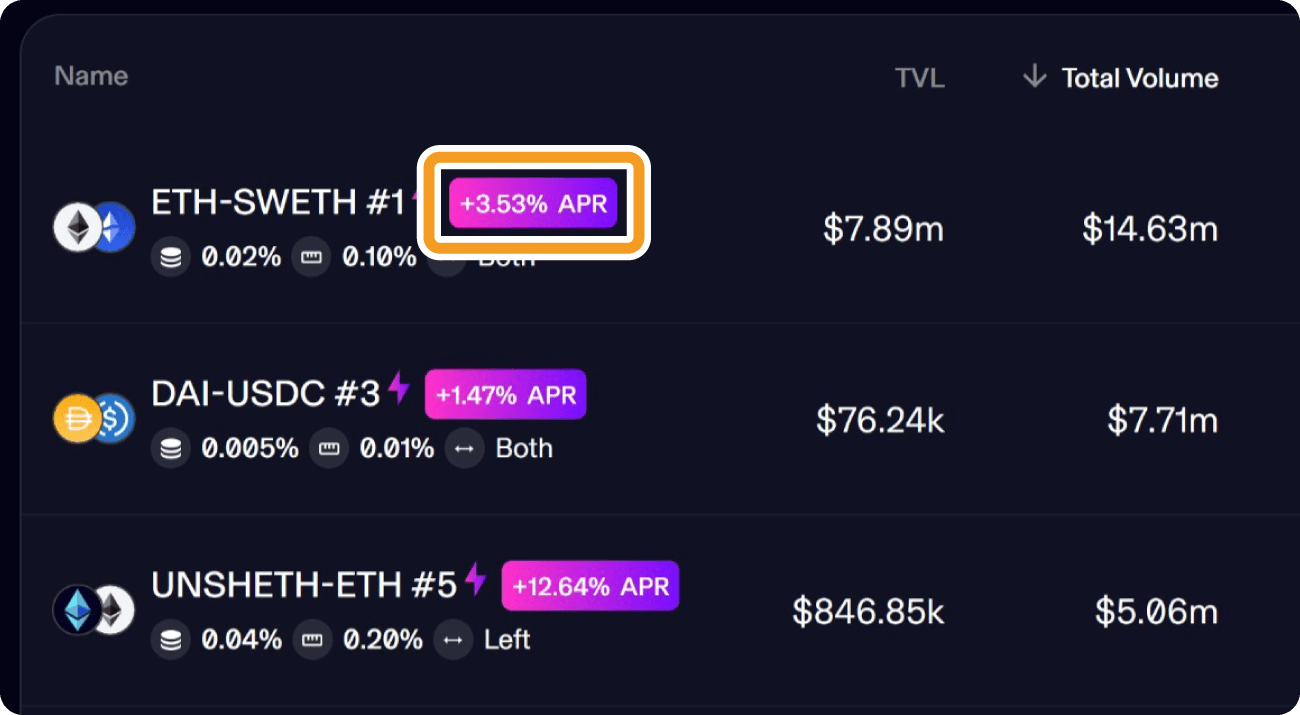Click the +12.64% APR gradient badge
1300x715 pixels.
pyautogui.click(x=590, y=586)
